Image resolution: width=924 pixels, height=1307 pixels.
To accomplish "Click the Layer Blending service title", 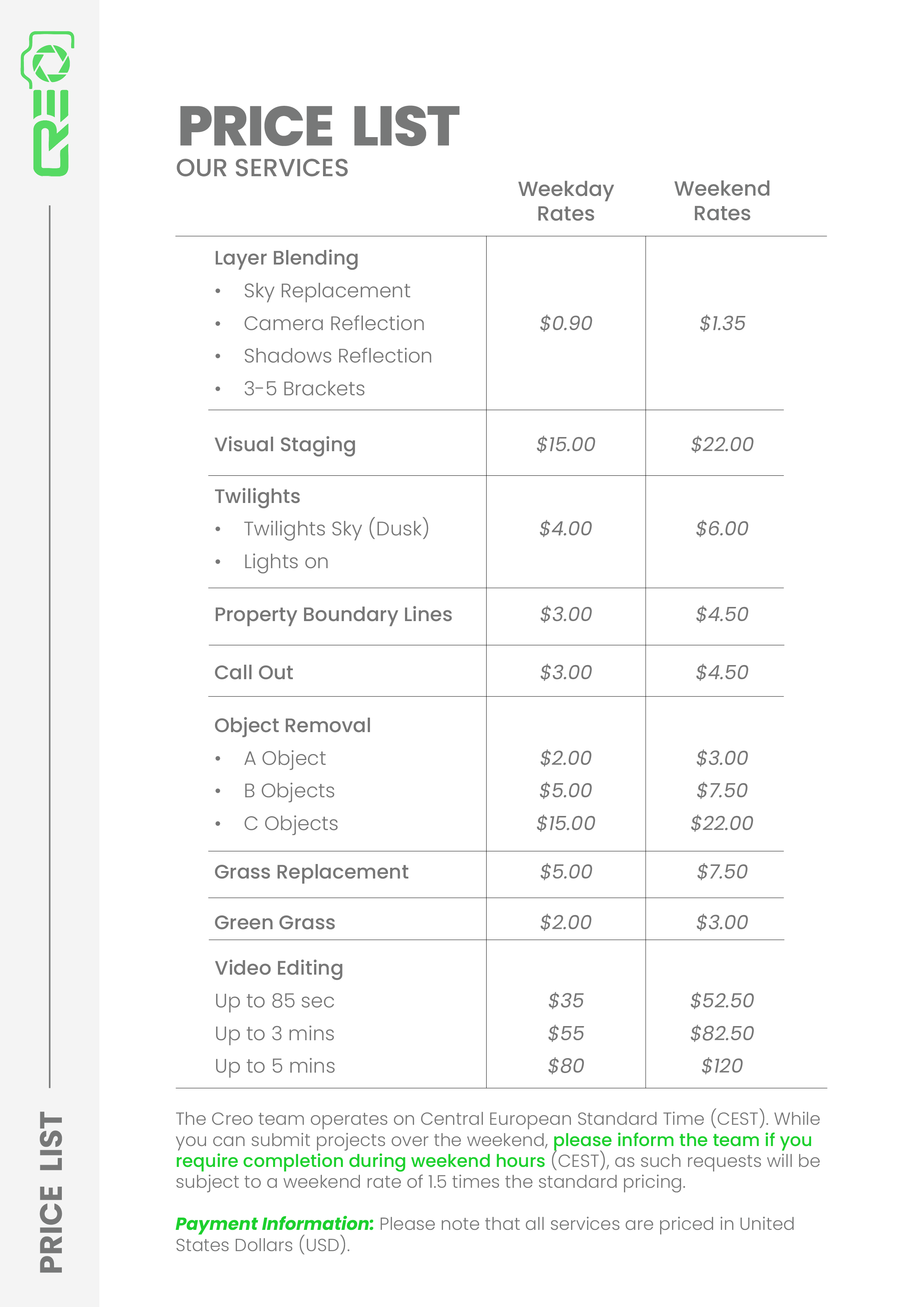I will pyautogui.click(x=286, y=258).
